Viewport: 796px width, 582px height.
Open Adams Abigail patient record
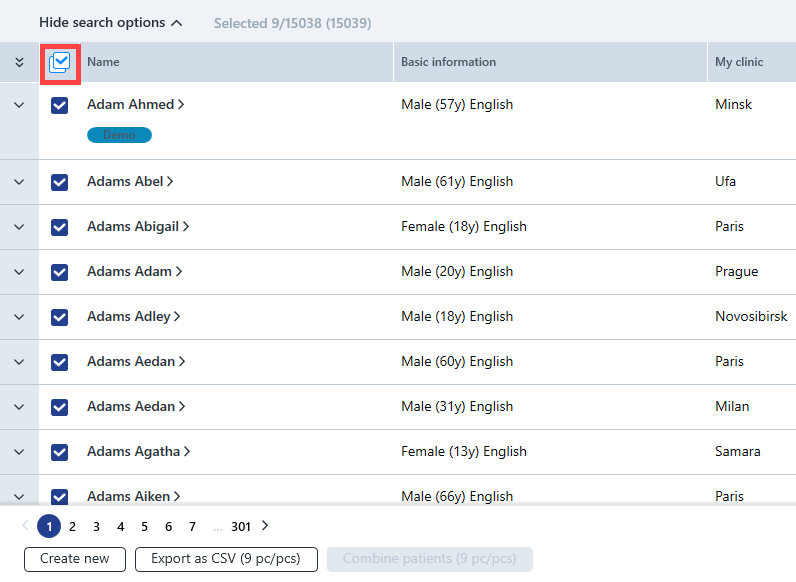coord(138,227)
